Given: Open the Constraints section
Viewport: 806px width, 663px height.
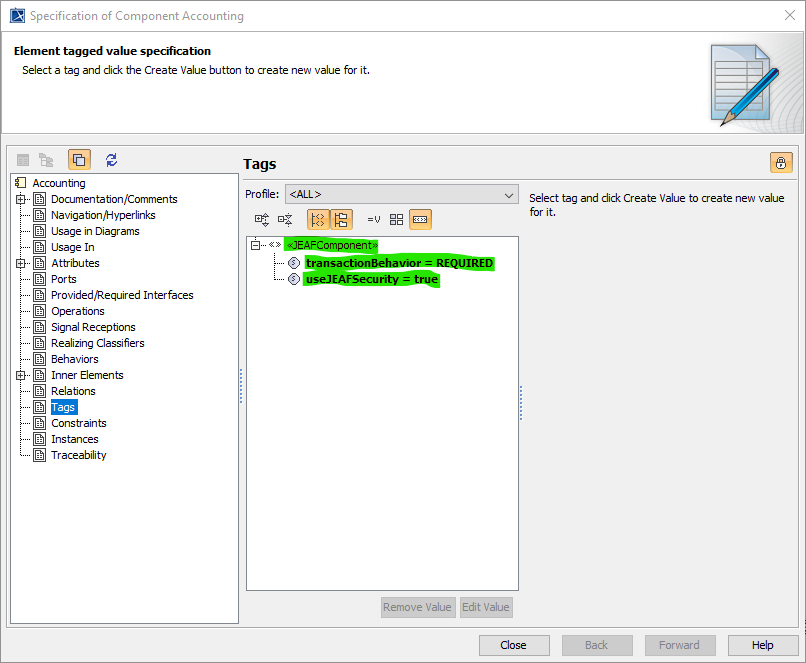Looking at the screenshot, I should (79, 423).
